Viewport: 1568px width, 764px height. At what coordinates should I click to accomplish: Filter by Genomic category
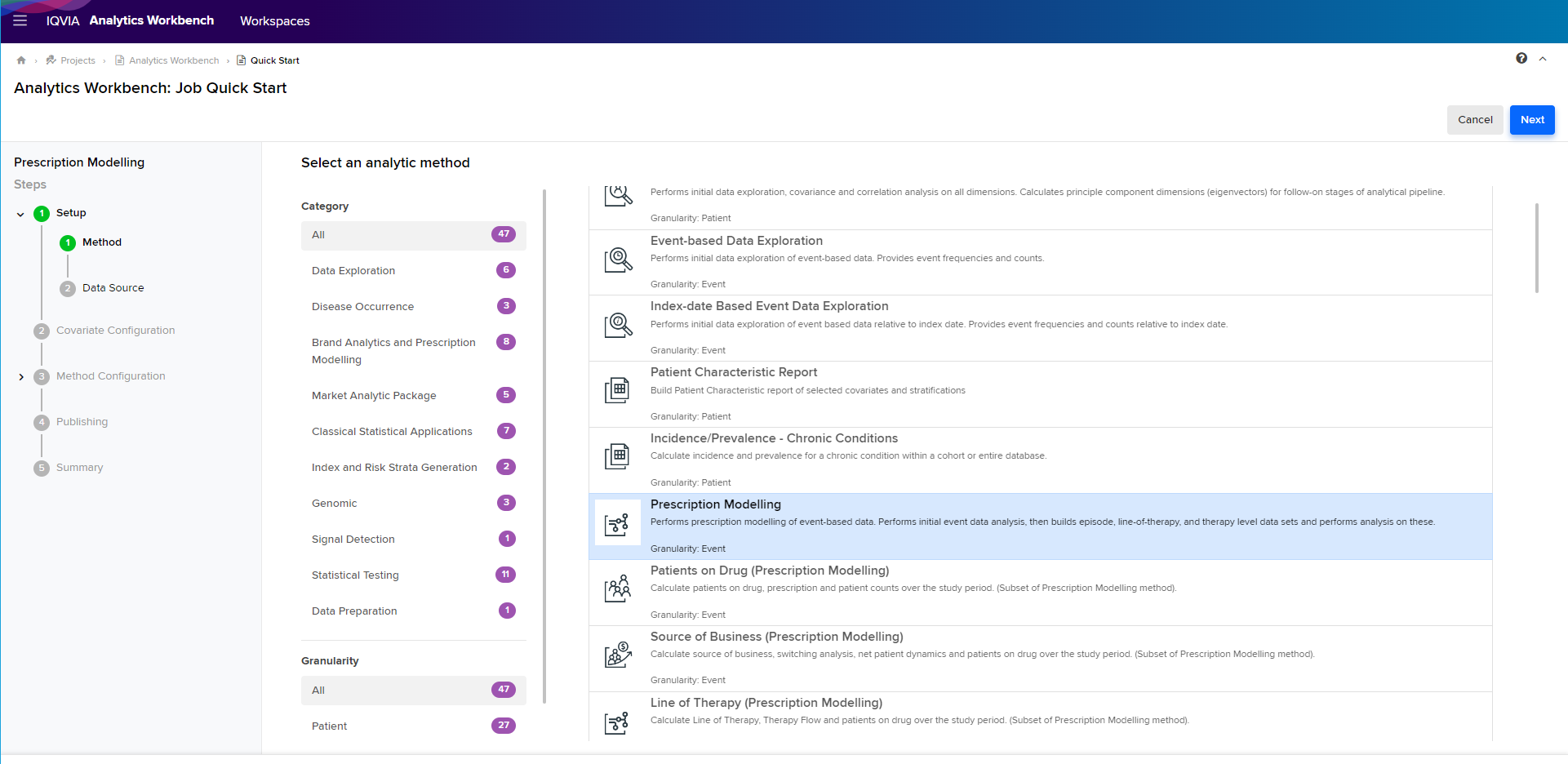point(414,504)
